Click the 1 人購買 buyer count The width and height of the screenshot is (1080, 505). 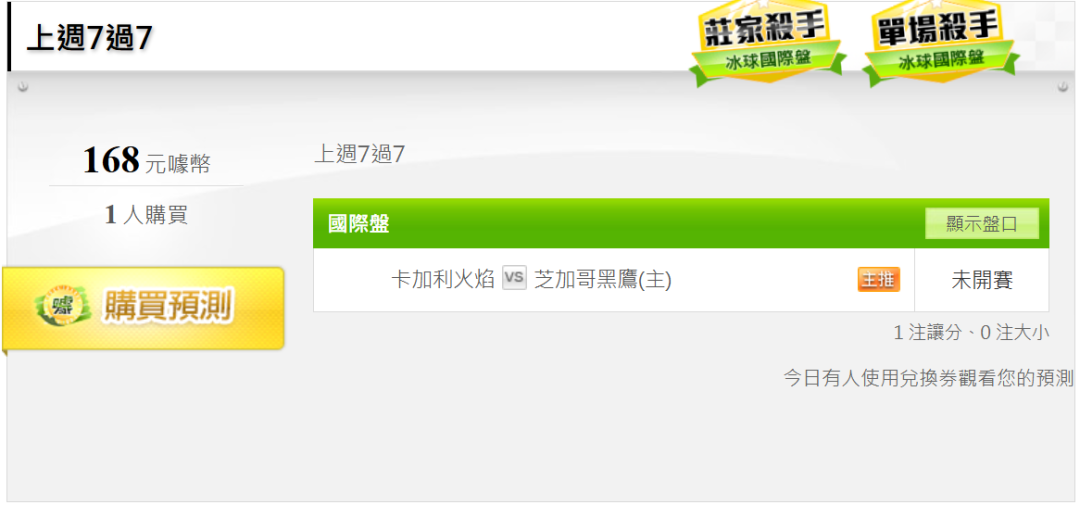click(146, 215)
